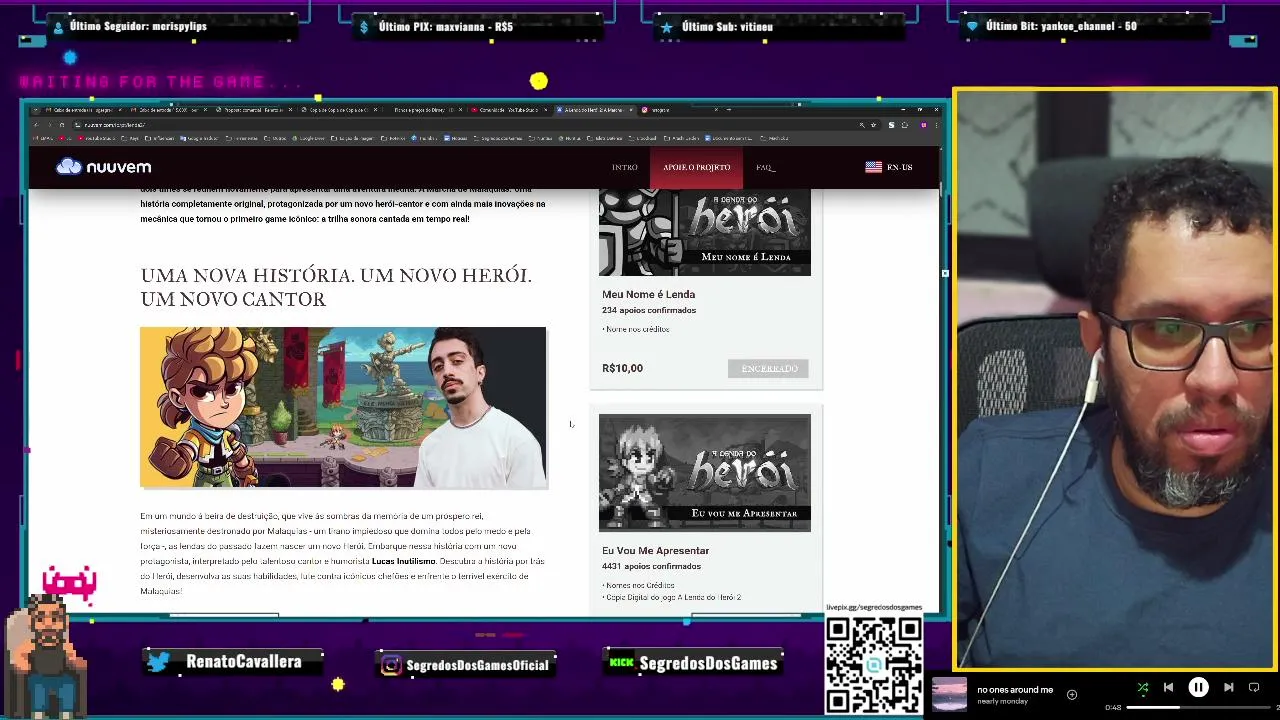The image size is (1280, 720).
Task: Switch to the Comunidade YouTube Studio tab
Action: click(x=510, y=110)
